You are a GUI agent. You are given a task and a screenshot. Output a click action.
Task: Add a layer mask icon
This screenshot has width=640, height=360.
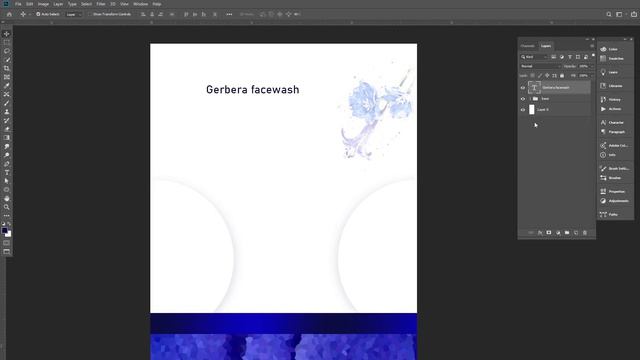tap(549, 233)
